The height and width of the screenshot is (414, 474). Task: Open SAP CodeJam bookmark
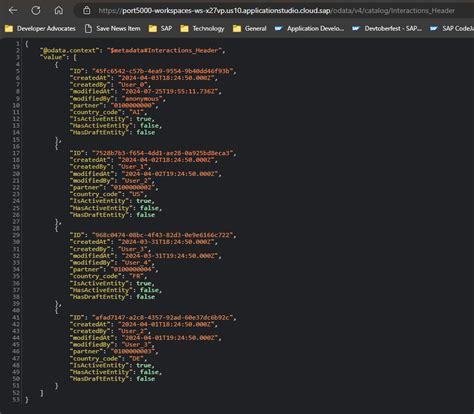452,29
